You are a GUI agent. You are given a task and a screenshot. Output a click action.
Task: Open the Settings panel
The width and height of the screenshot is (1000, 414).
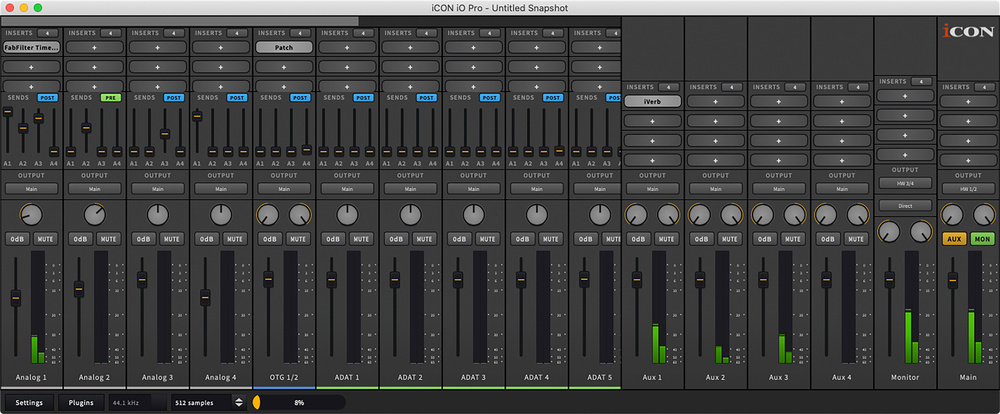tap(29, 403)
